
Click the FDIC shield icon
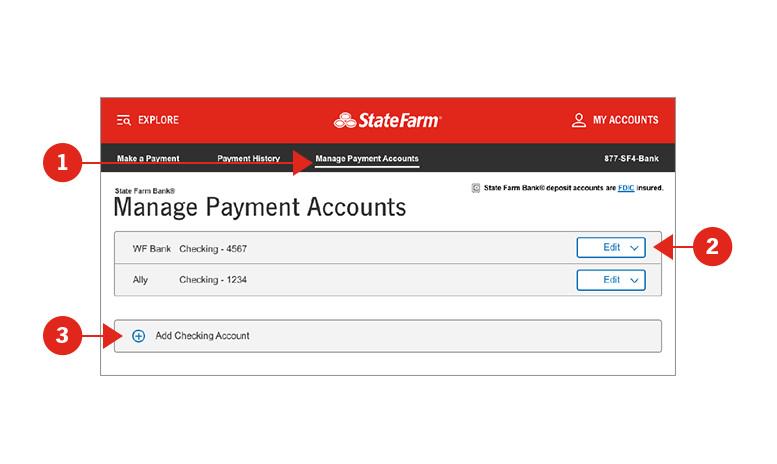pyautogui.click(x=476, y=188)
